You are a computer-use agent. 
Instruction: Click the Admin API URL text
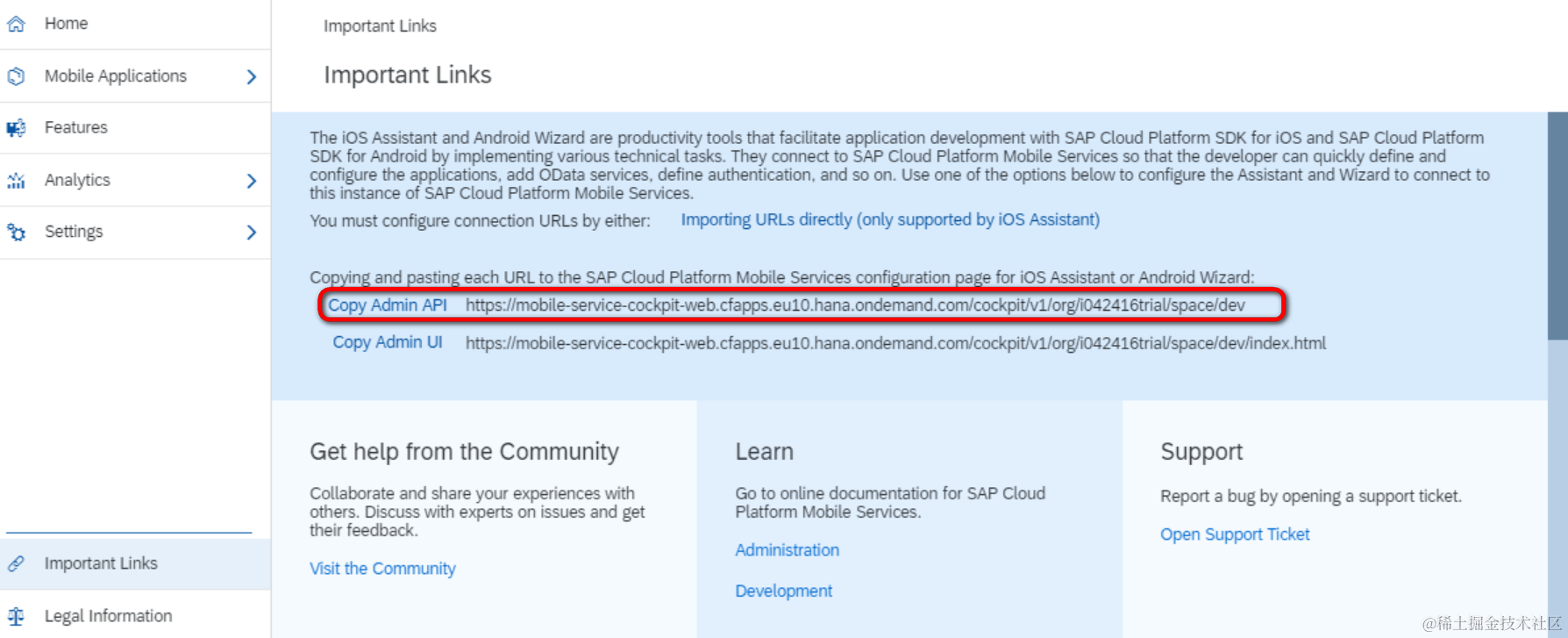[x=855, y=305]
